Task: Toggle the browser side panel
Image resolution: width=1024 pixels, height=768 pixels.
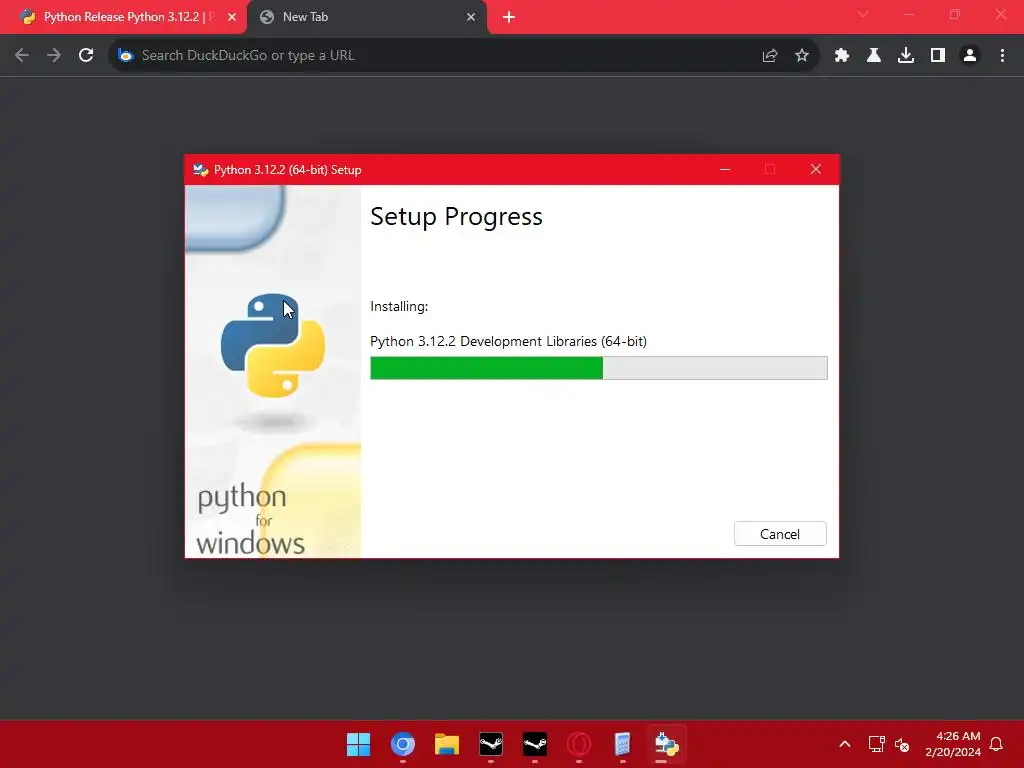Action: [x=938, y=56]
